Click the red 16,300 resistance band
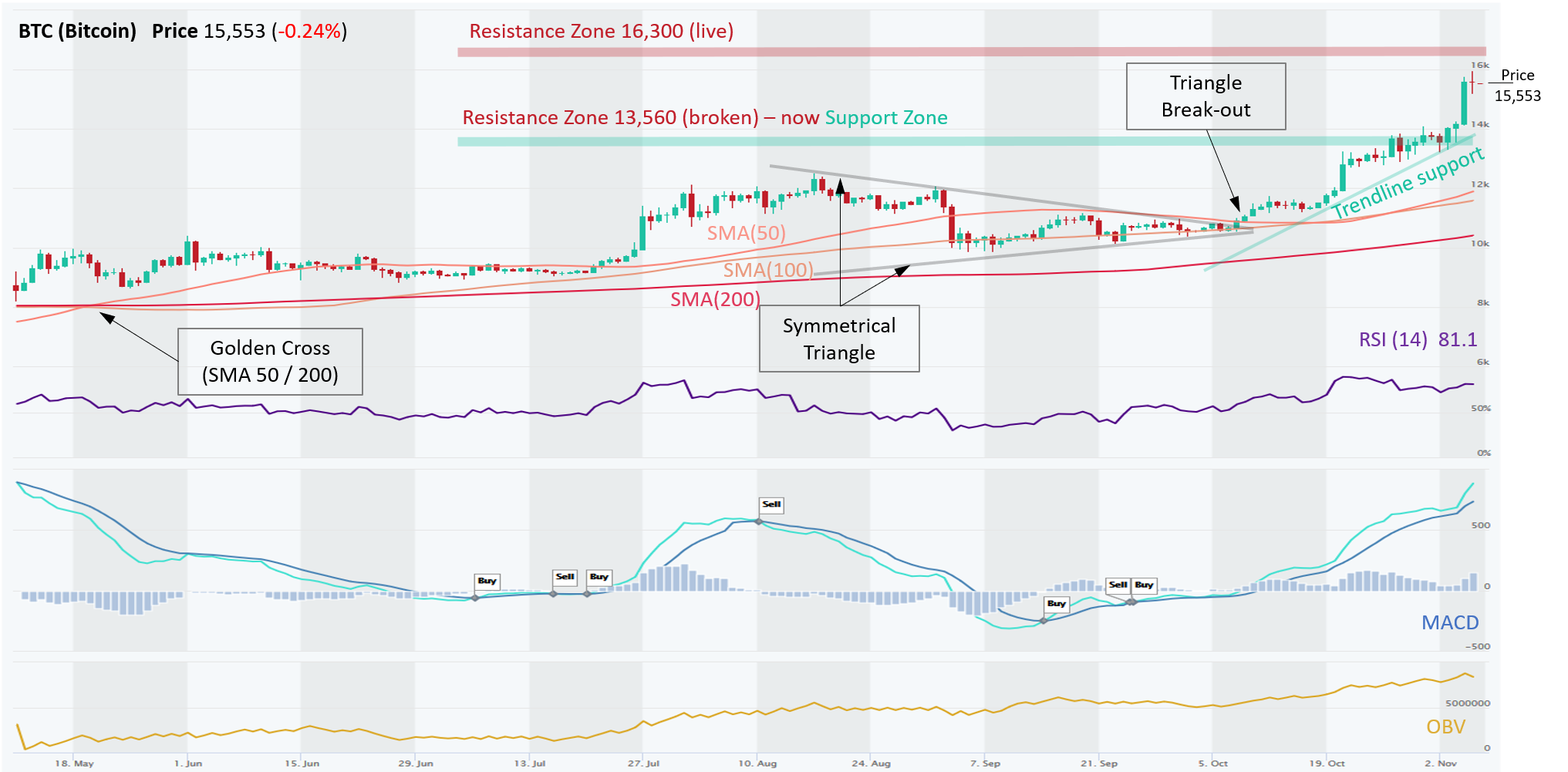Viewport: 1568px width, 772px height. [971, 52]
